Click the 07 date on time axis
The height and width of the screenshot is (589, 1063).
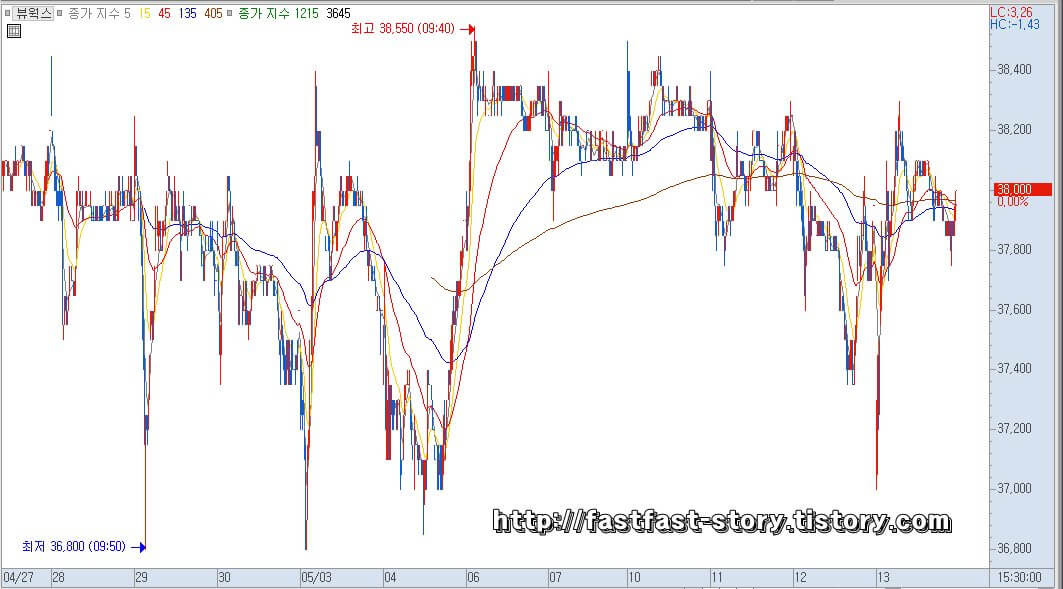click(556, 577)
